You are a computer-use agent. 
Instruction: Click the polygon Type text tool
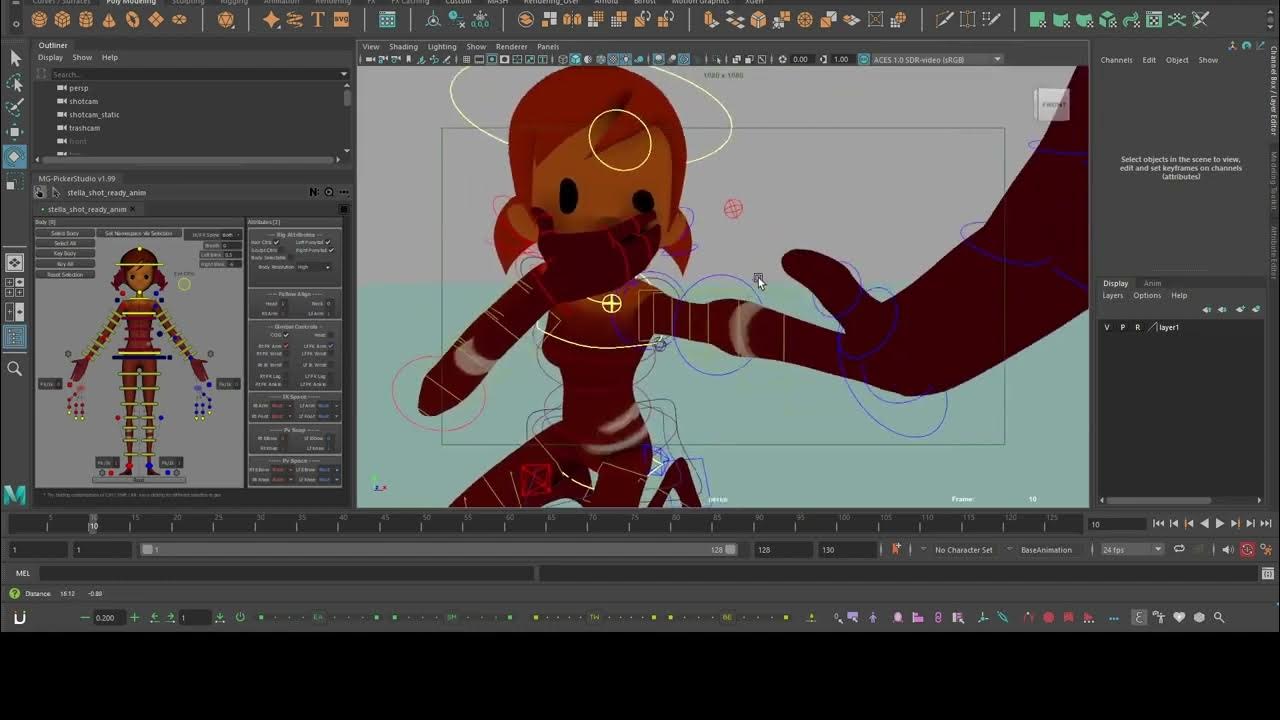[318, 19]
